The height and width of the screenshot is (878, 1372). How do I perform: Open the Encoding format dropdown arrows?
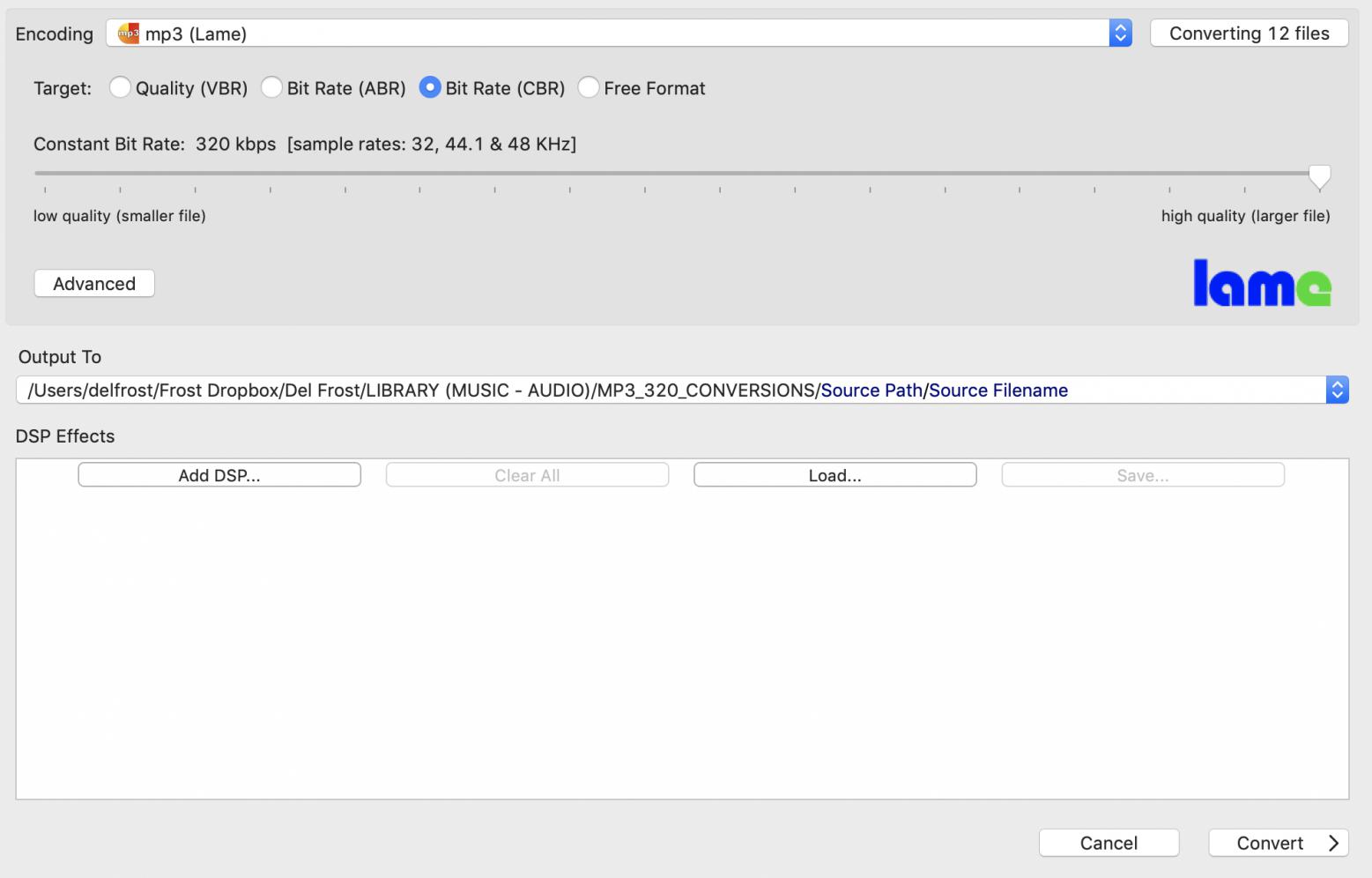tap(1120, 33)
